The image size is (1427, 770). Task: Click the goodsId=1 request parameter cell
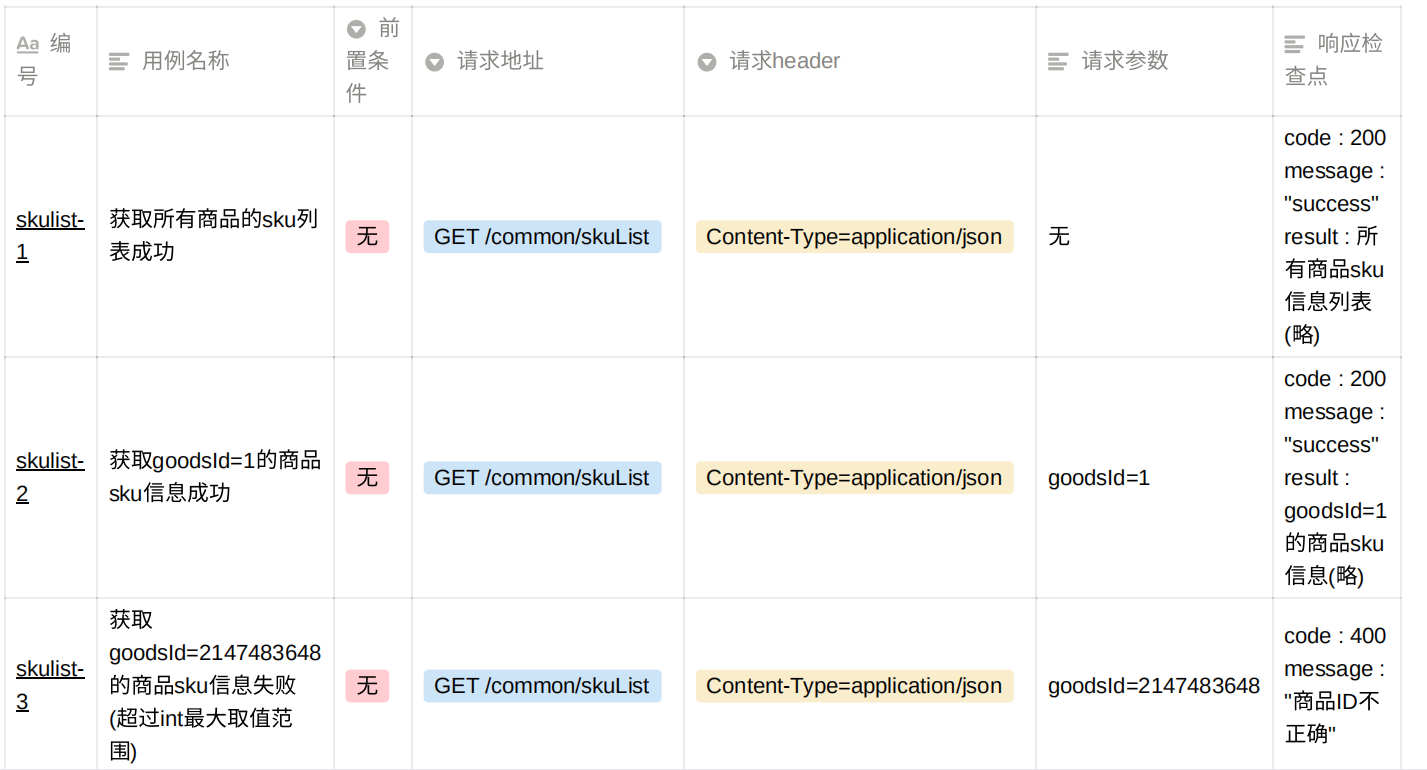click(x=1099, y=478)
